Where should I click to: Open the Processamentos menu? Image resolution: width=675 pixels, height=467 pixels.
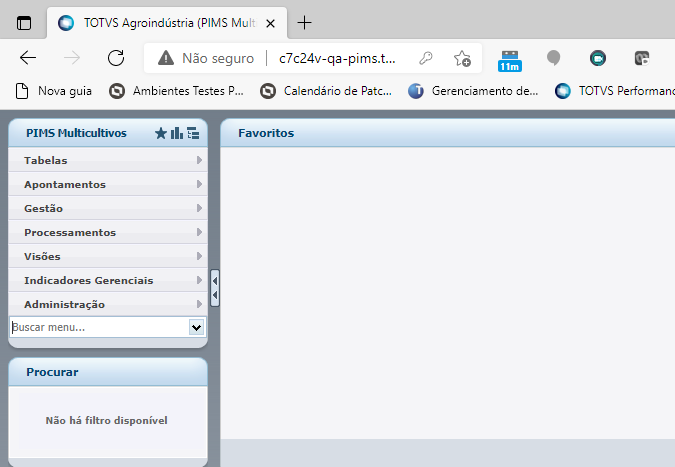(x=108, y=232)
